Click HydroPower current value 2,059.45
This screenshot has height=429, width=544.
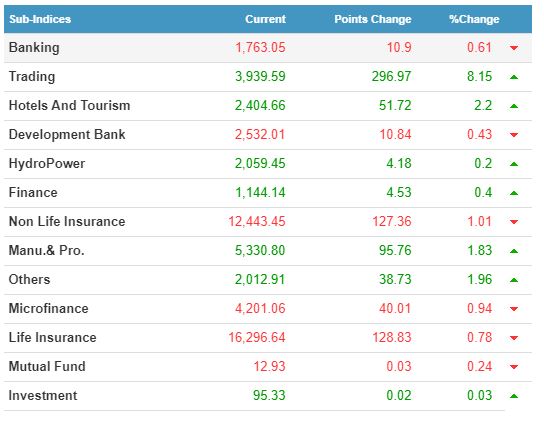260,164
